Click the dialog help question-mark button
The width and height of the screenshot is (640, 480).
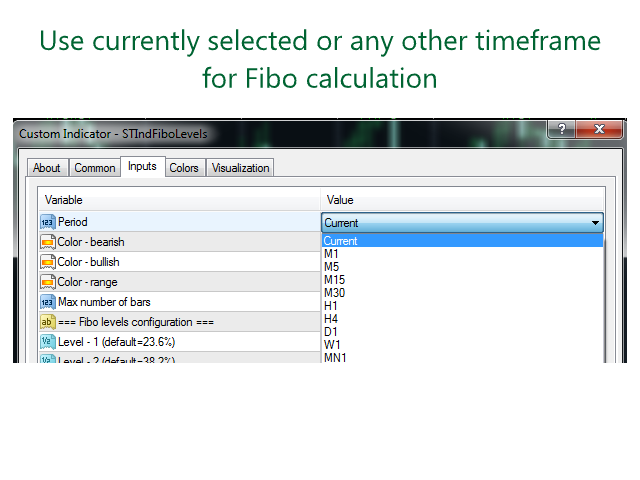[x=561, y=131]
